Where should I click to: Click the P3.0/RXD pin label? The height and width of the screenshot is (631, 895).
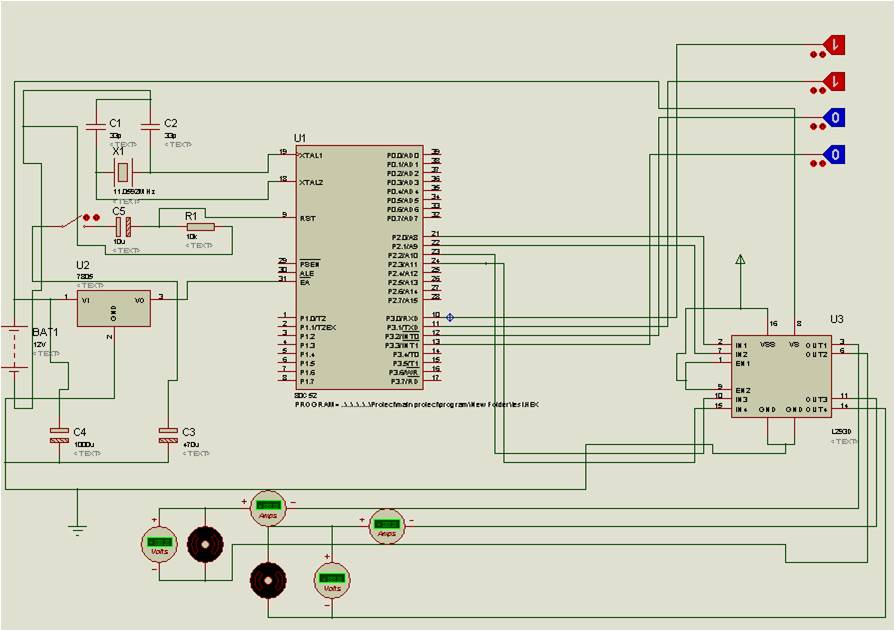[402, 319]
